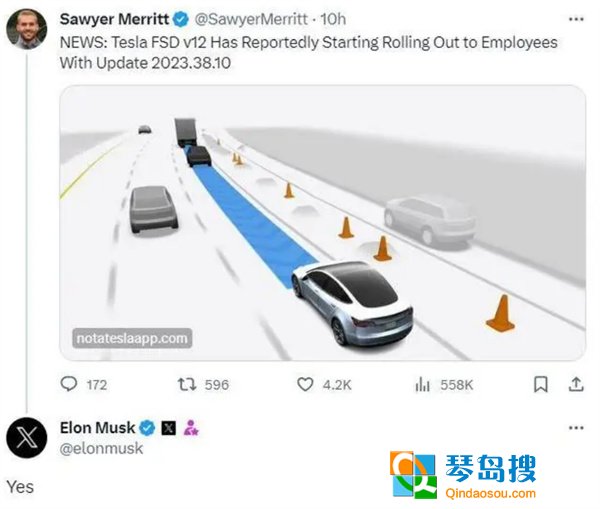Open the @elonmusk handle link
Screen dimensions: 600x509
(x=101, y=448)
